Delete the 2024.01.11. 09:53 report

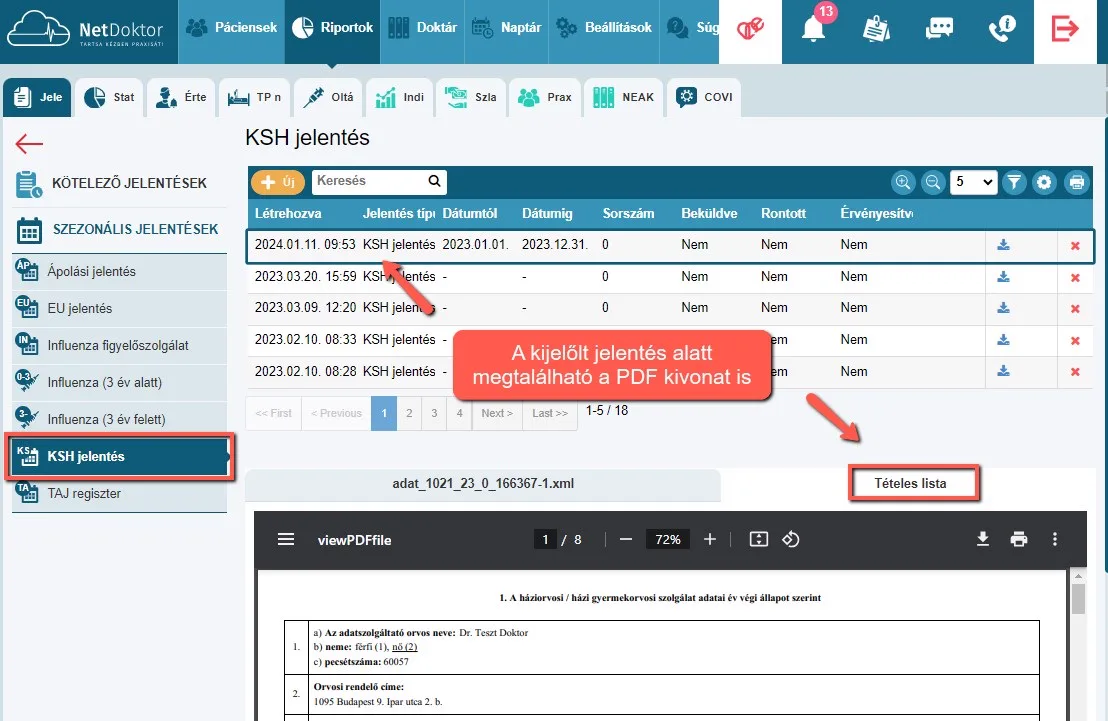click(x=1075, y=246)
